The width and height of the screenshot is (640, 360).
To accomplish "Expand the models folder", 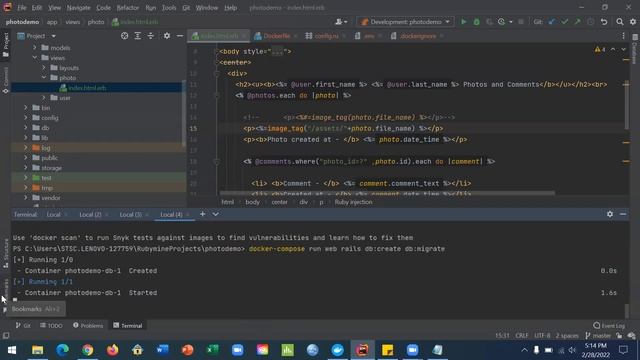I will 35,48.
